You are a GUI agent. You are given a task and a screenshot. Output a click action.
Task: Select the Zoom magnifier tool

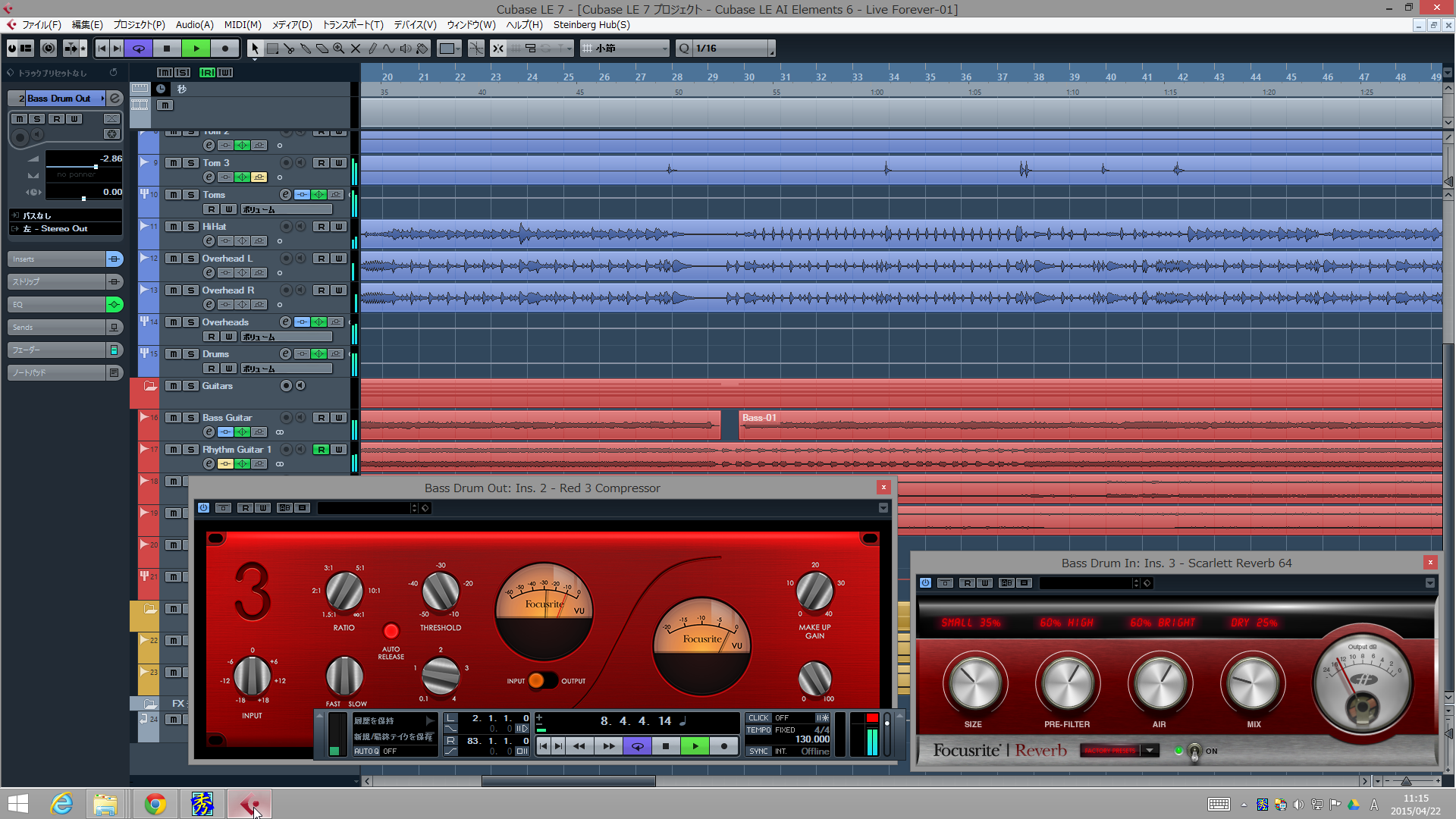pyautogui.click(x=339, y=49)
